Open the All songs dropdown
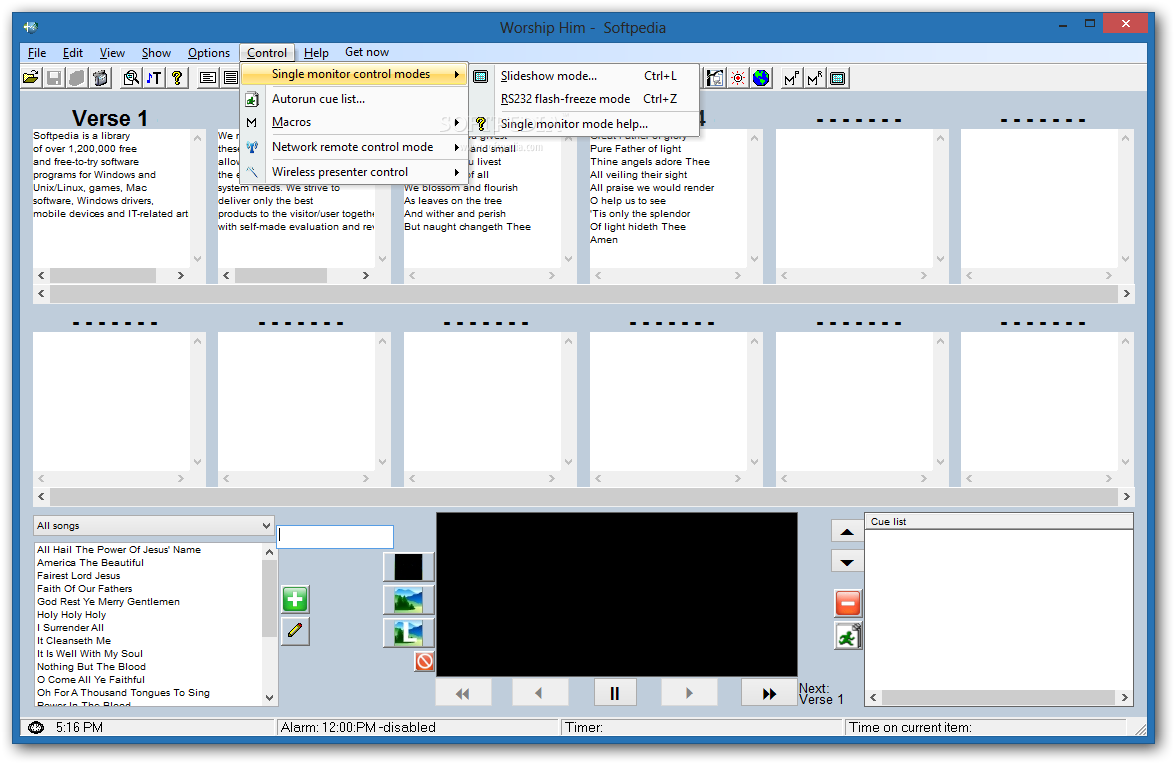This screenshot has width=1175, height=764. coord(154,526)
